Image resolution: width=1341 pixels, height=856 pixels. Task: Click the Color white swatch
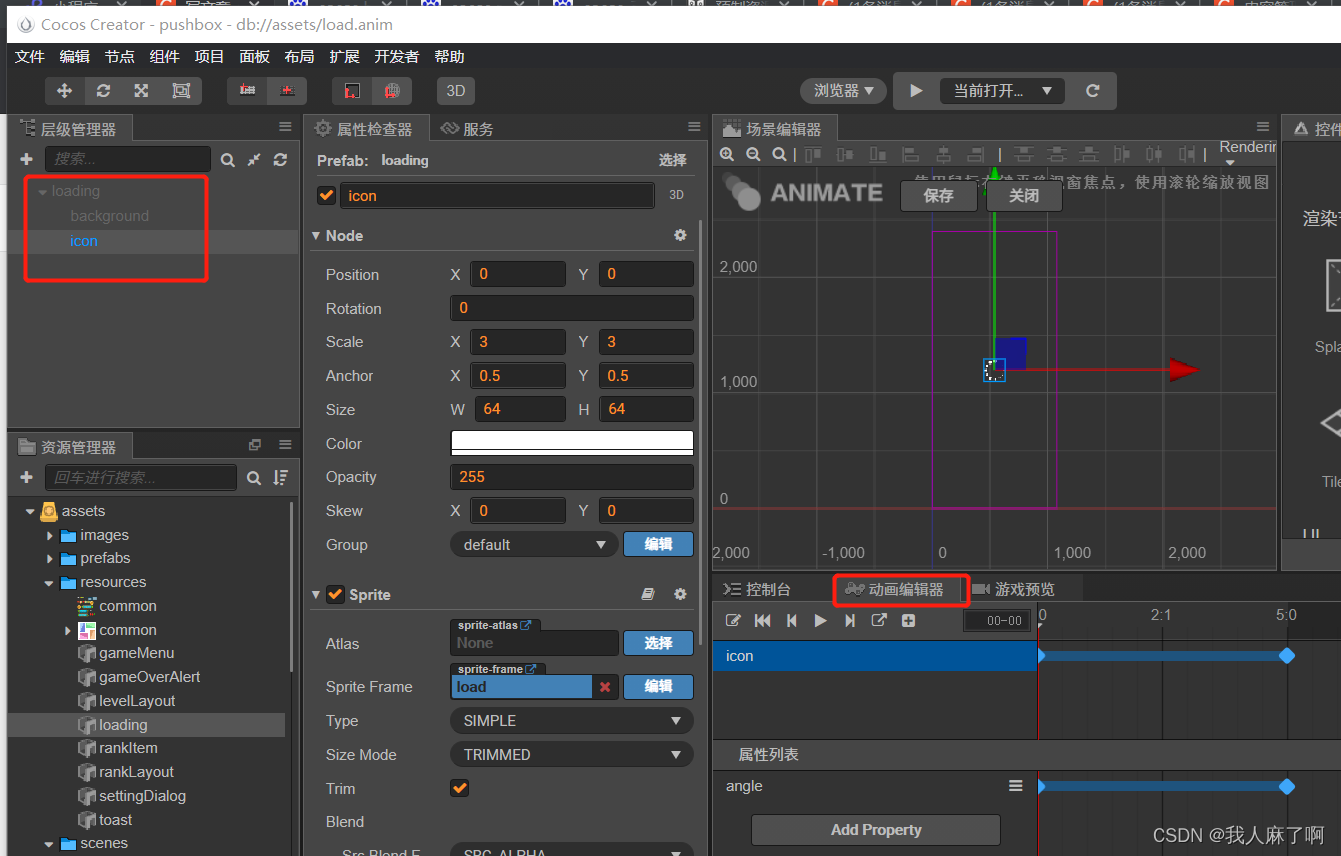[x=572, y=443]
